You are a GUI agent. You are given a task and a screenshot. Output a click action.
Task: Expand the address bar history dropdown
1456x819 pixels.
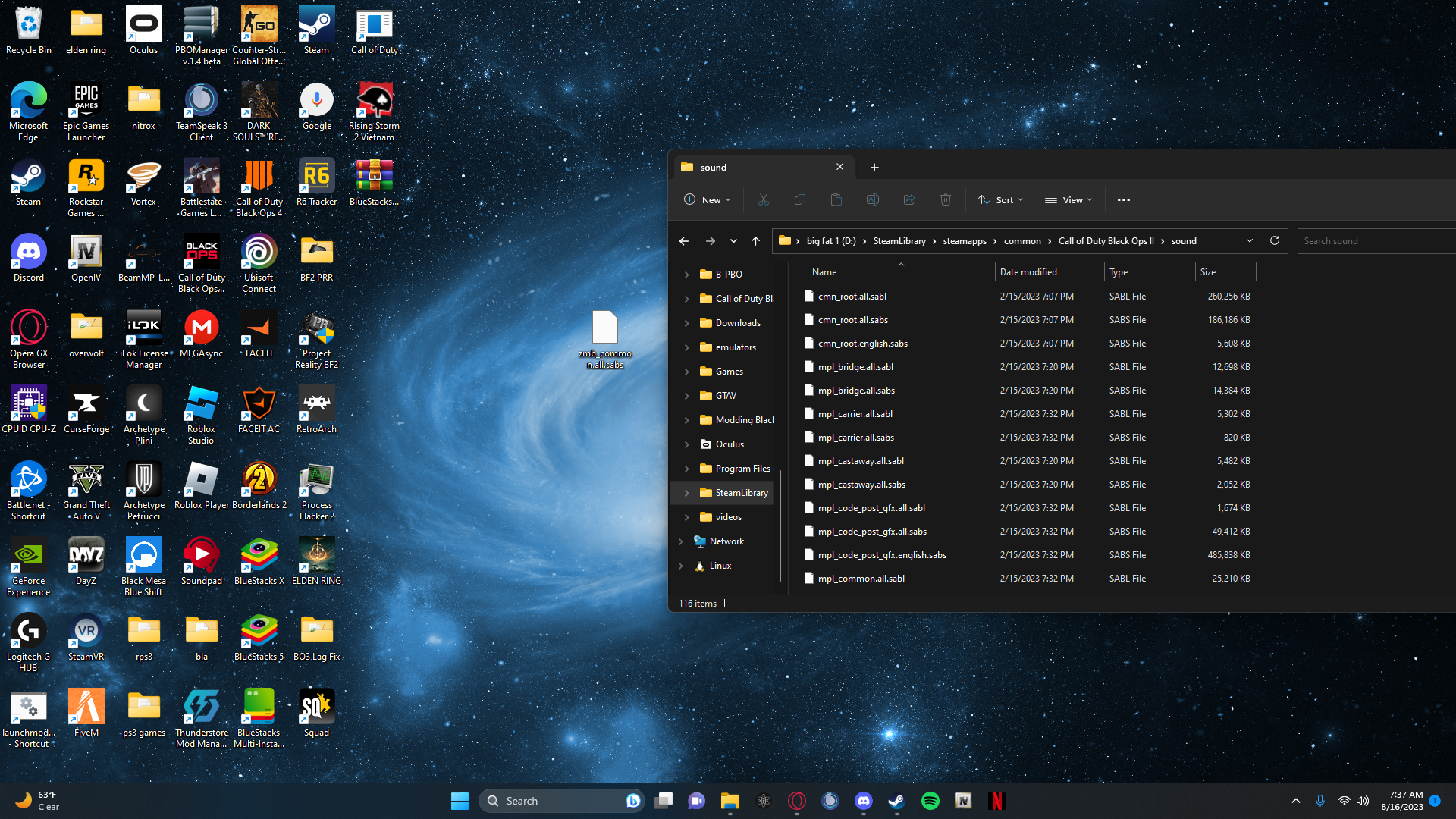pyautogui.click(x=1250, y=241)
